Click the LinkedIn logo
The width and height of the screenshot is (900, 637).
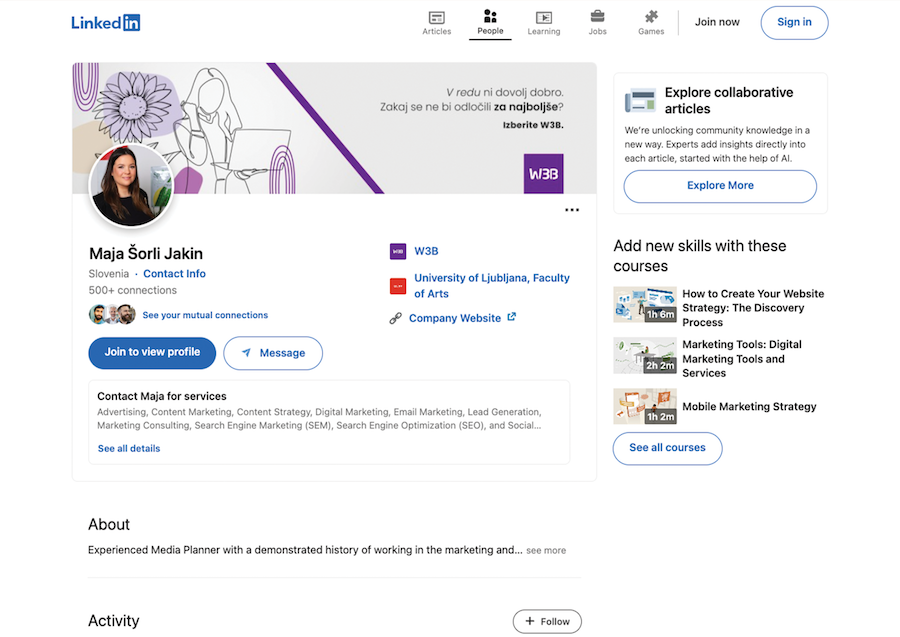[x=105, y=22]
